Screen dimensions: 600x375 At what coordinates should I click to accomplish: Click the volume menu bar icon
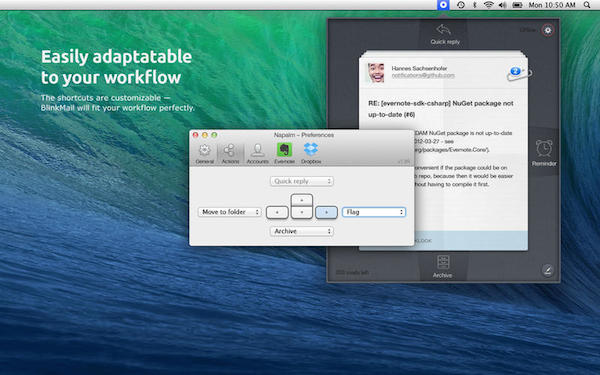pos(502,5)
